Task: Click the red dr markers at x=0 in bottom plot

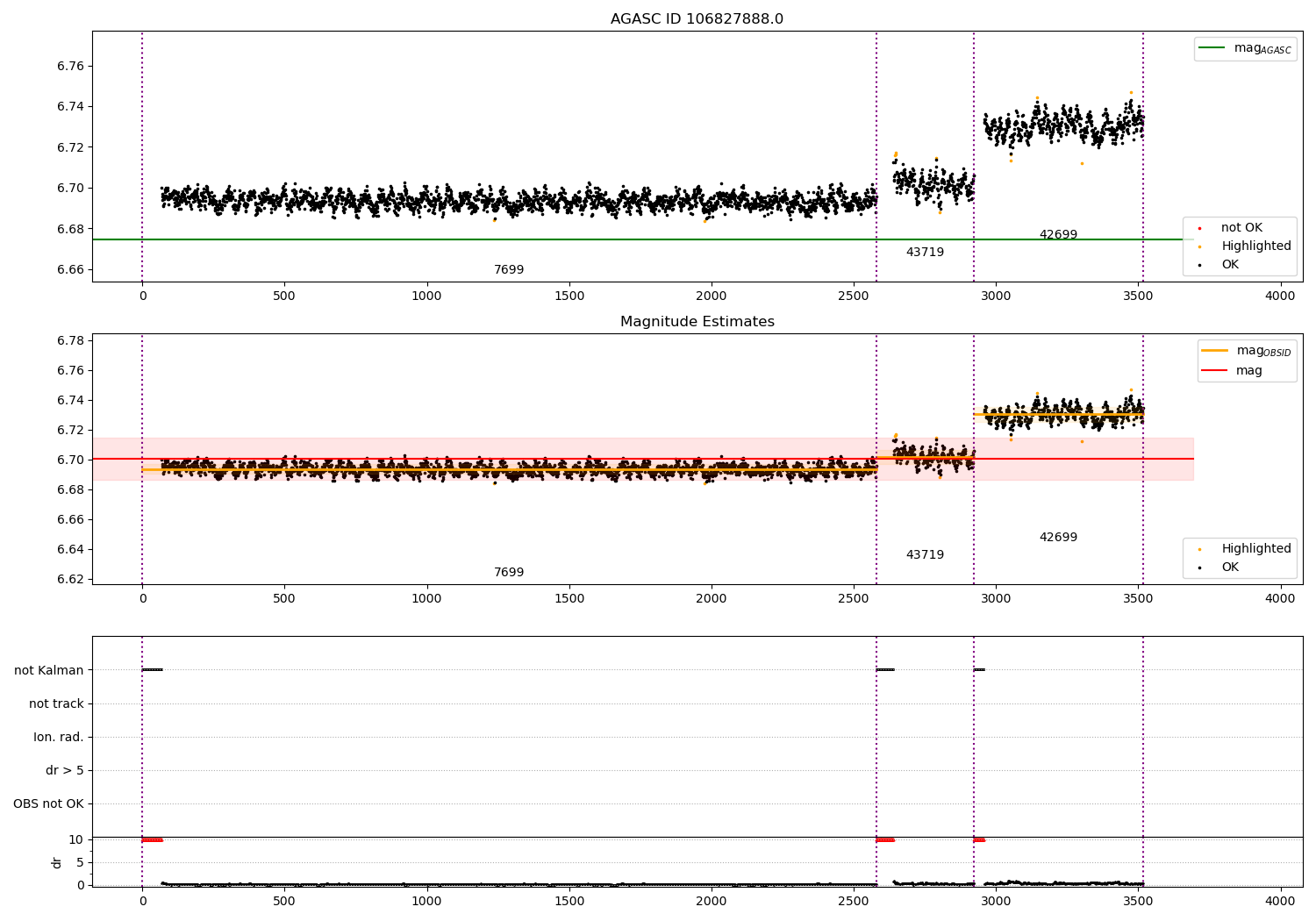Action: (152, 839)
